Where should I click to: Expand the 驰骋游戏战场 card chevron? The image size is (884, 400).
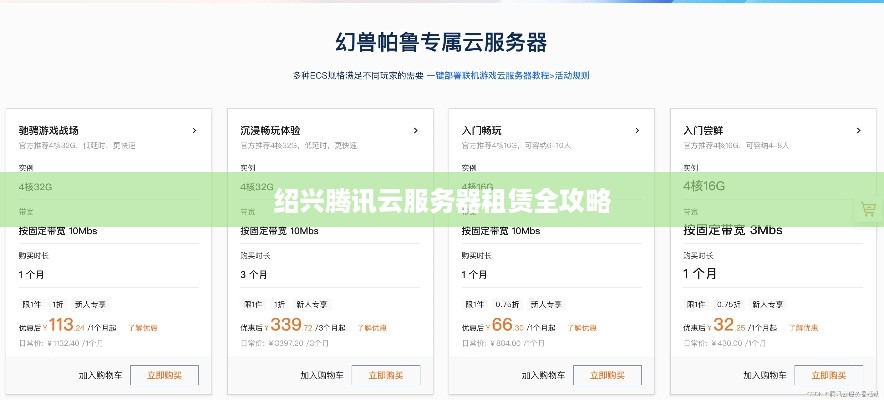pos(195,130)
